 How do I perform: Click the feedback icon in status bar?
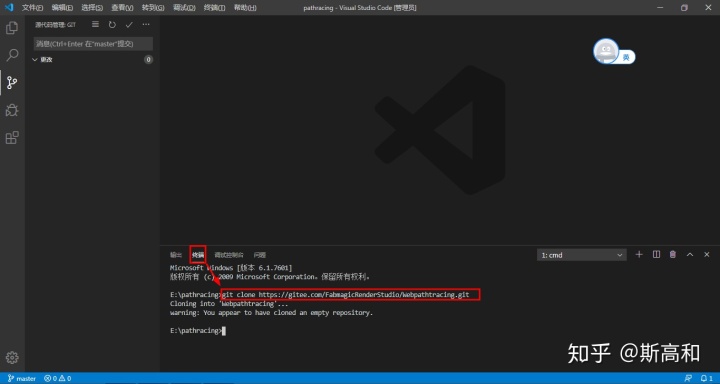tap(688, 378)
